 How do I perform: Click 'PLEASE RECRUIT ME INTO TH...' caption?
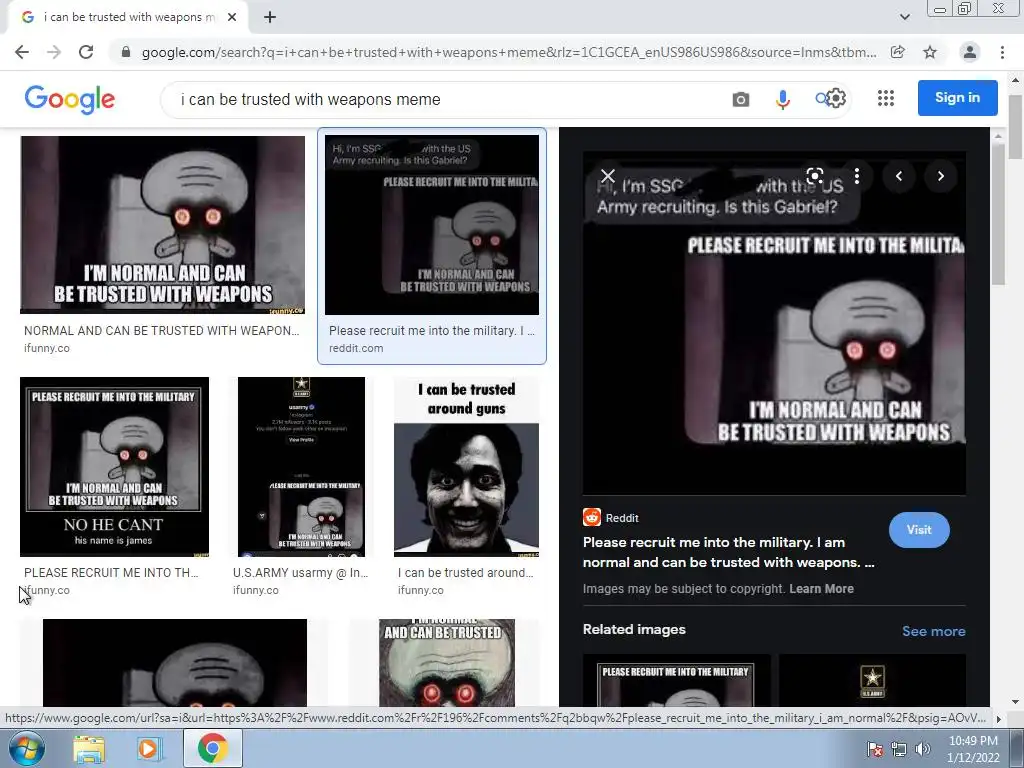[111, 573]
